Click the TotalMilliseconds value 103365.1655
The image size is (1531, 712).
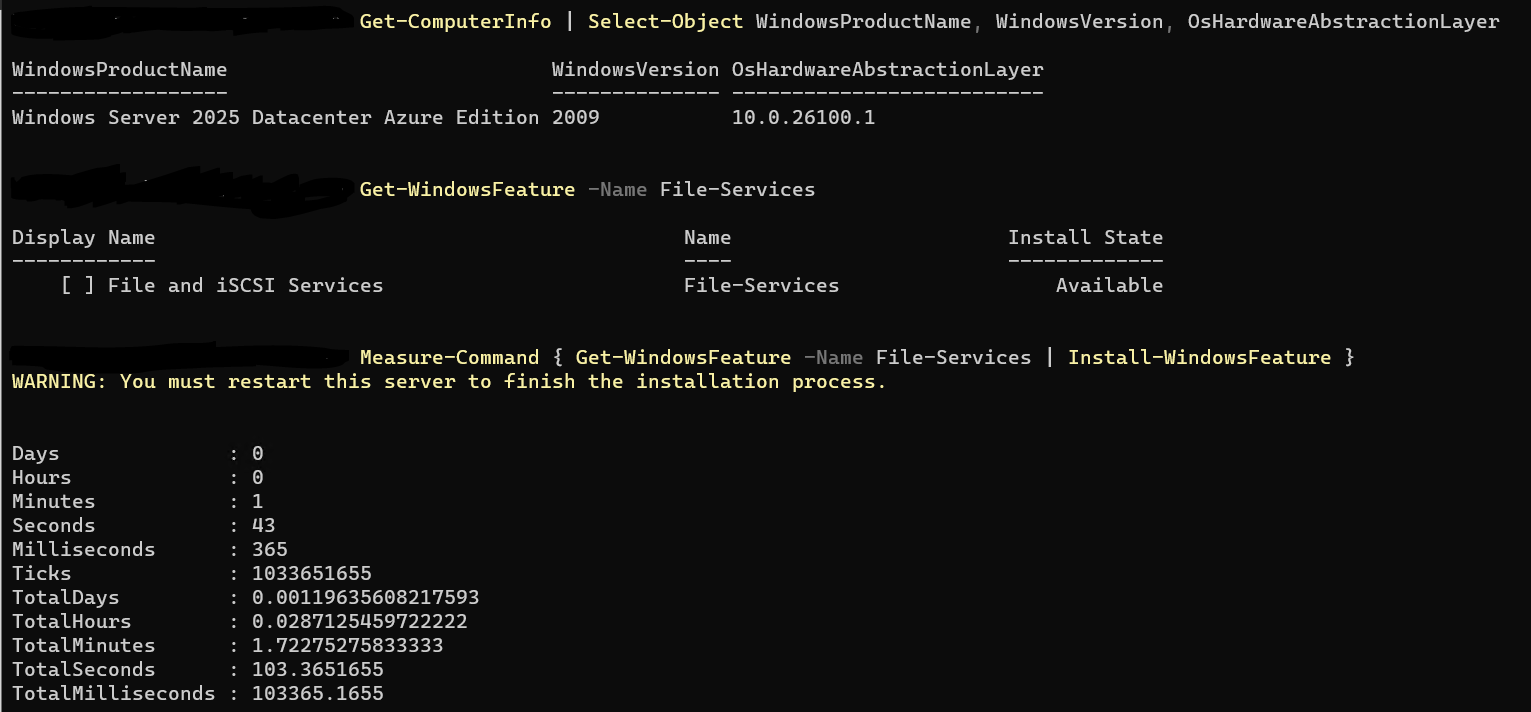[317, 693]
